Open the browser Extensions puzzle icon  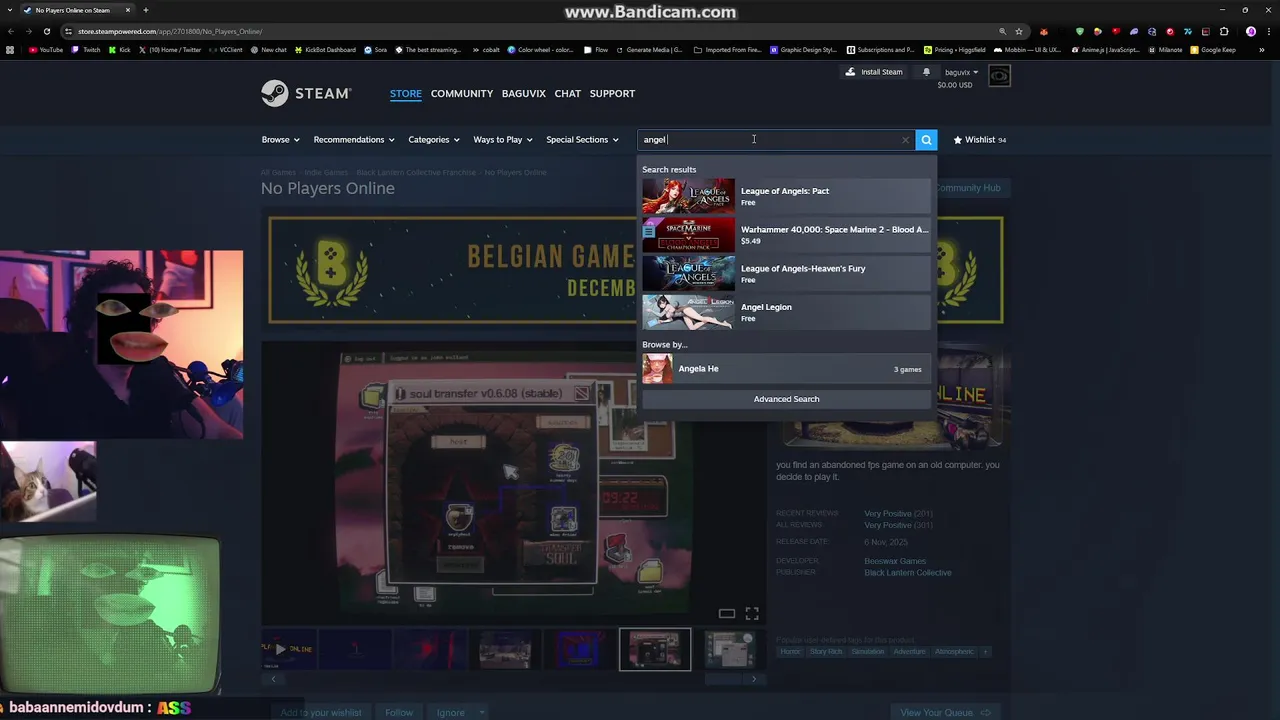(x=1224, y=31)
